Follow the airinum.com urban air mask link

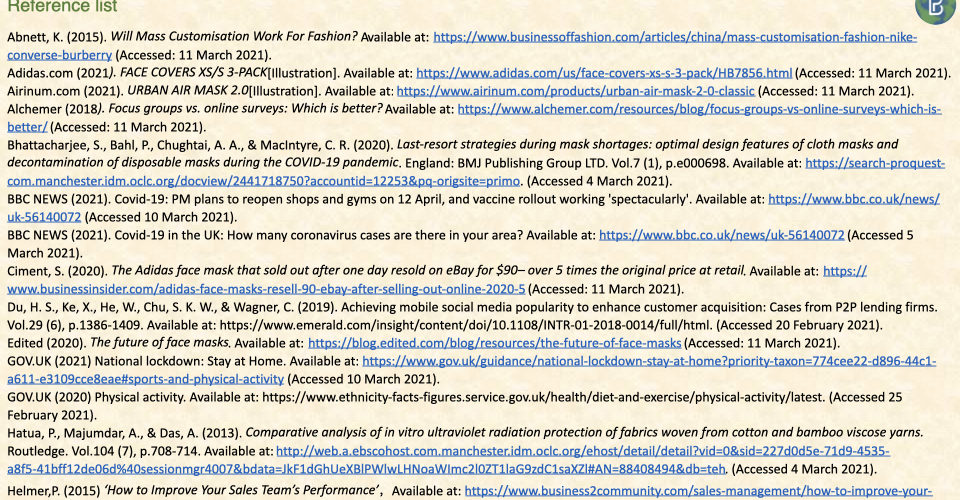pyautogui.click(x=576, y=91)
